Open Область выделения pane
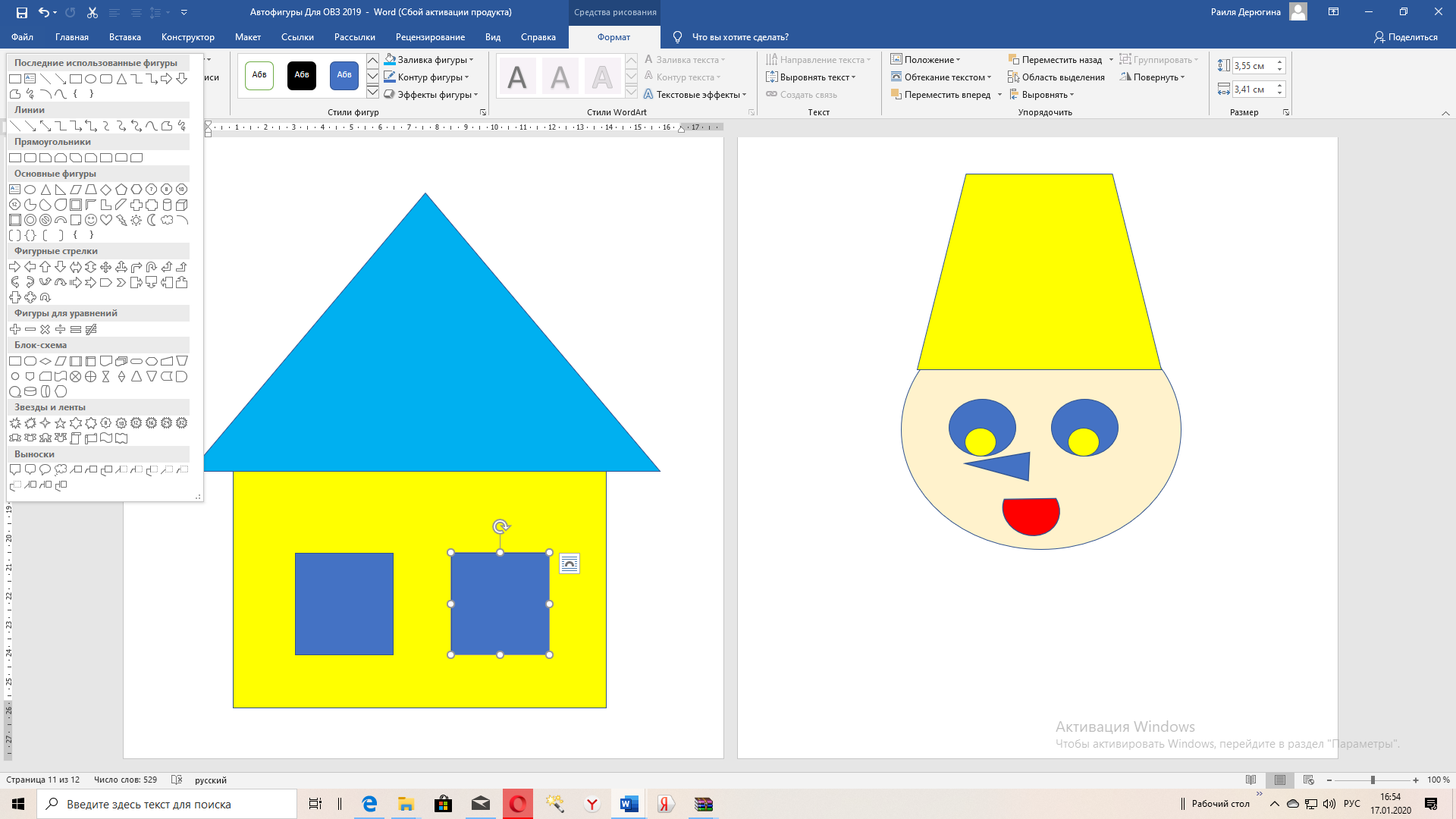This screenshot has height=819, width=1456. (x=1056, y=77)
